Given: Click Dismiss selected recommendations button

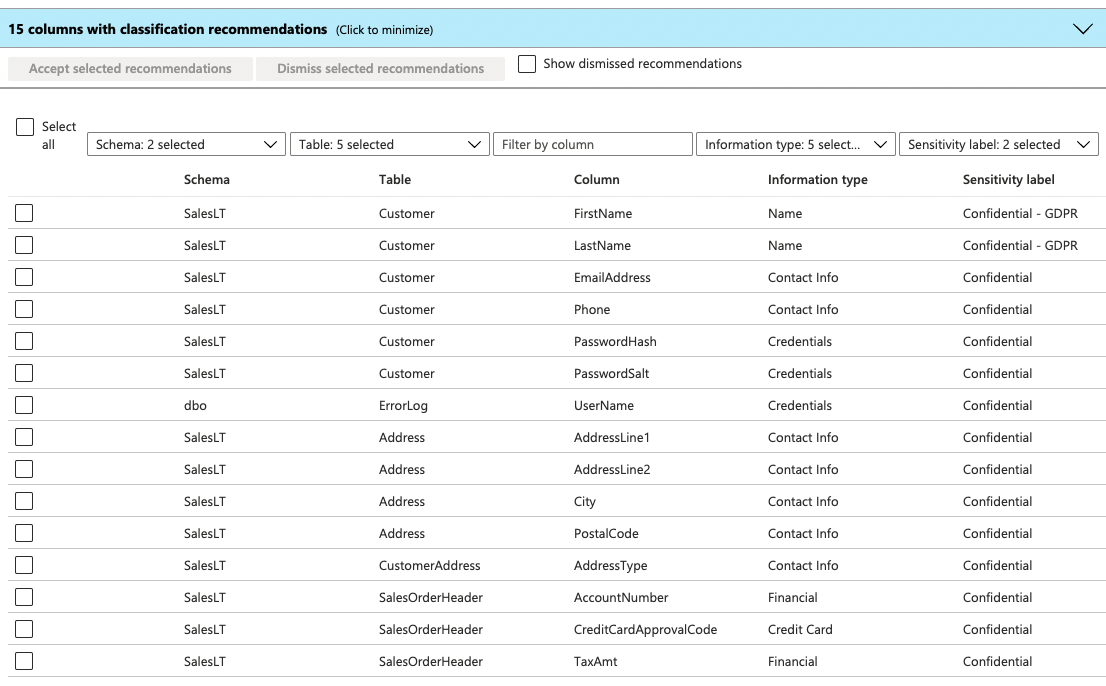Looking at the screenshot, I should [380, 69].
